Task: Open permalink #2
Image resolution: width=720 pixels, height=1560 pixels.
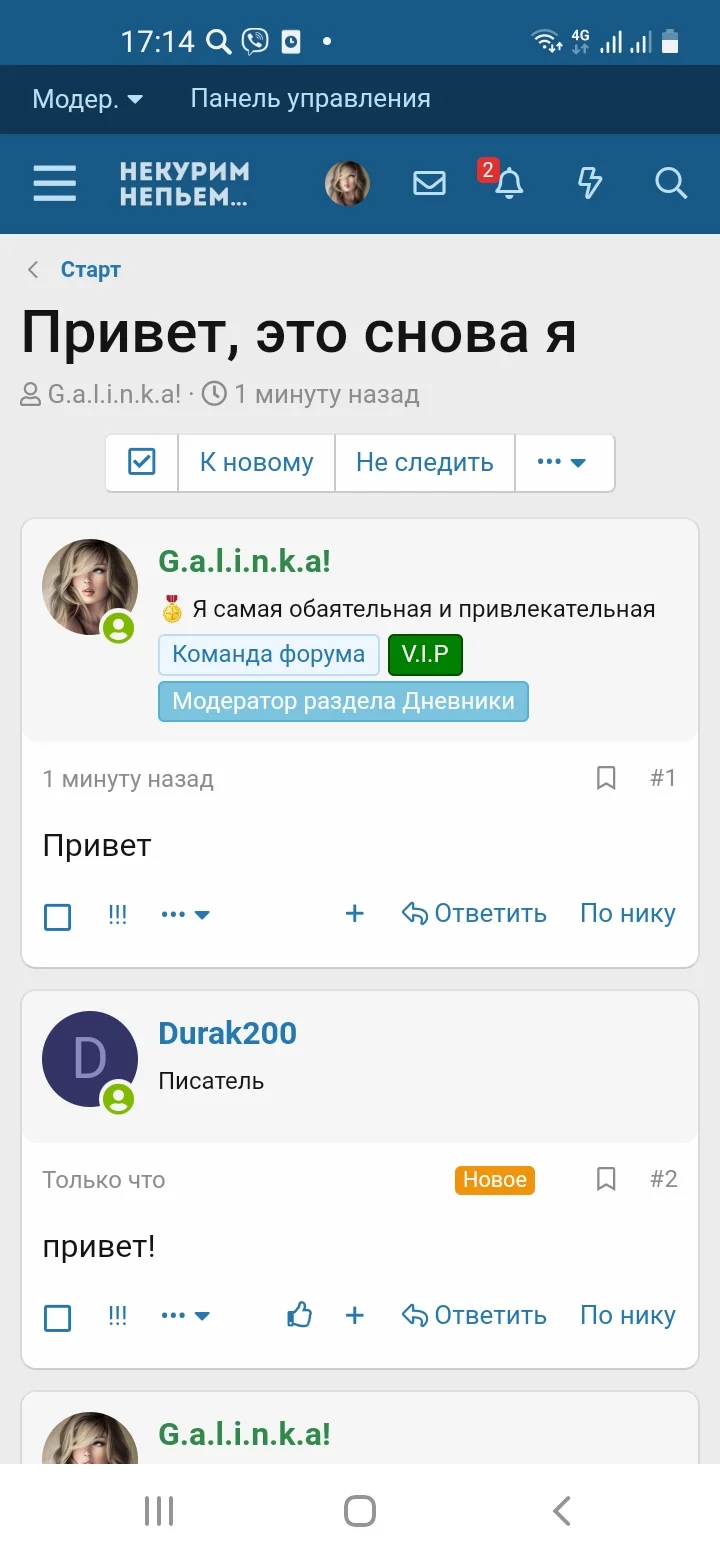Action: click(664, 1179)
